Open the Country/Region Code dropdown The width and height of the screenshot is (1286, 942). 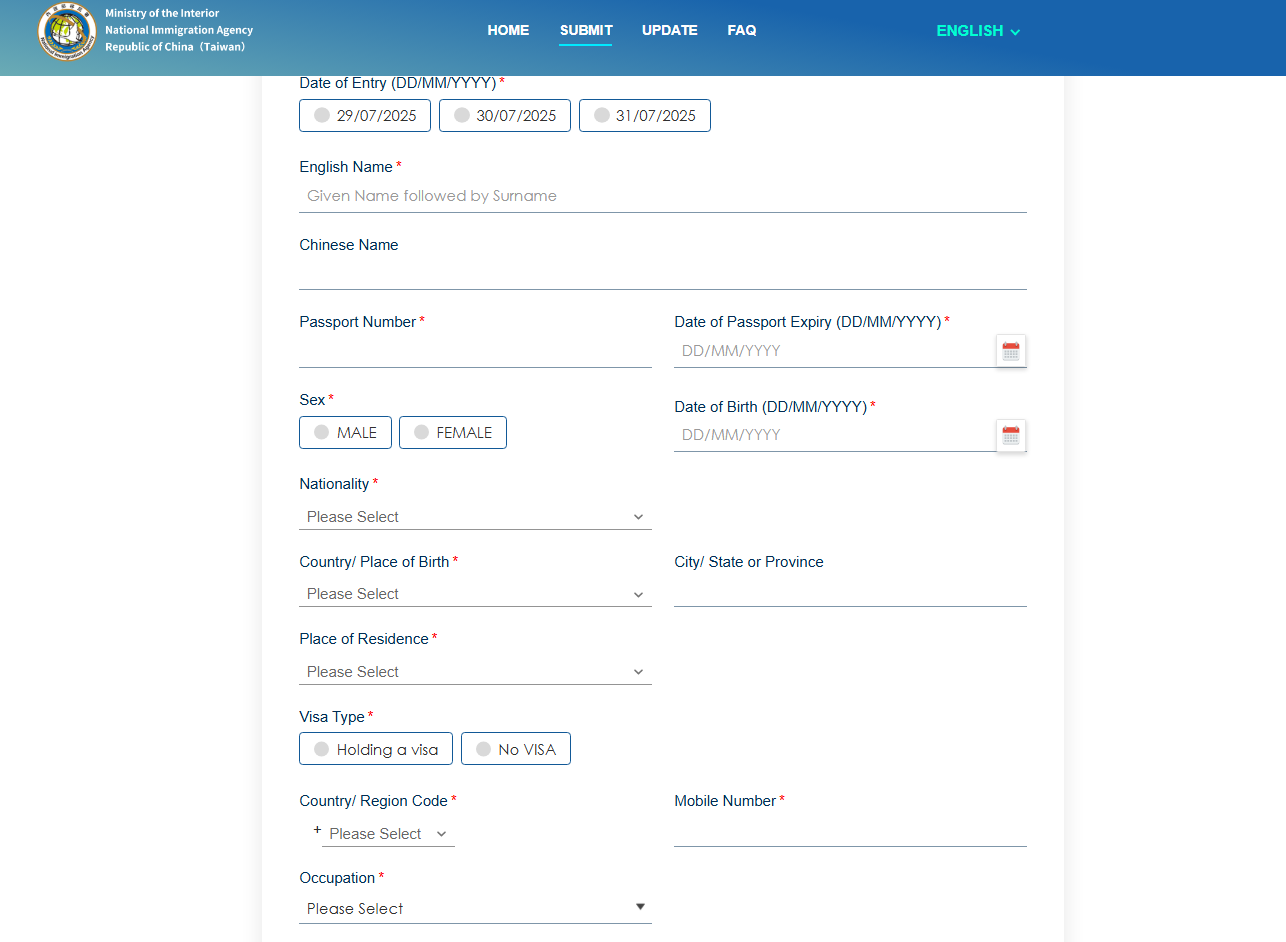tap(388, 834)
